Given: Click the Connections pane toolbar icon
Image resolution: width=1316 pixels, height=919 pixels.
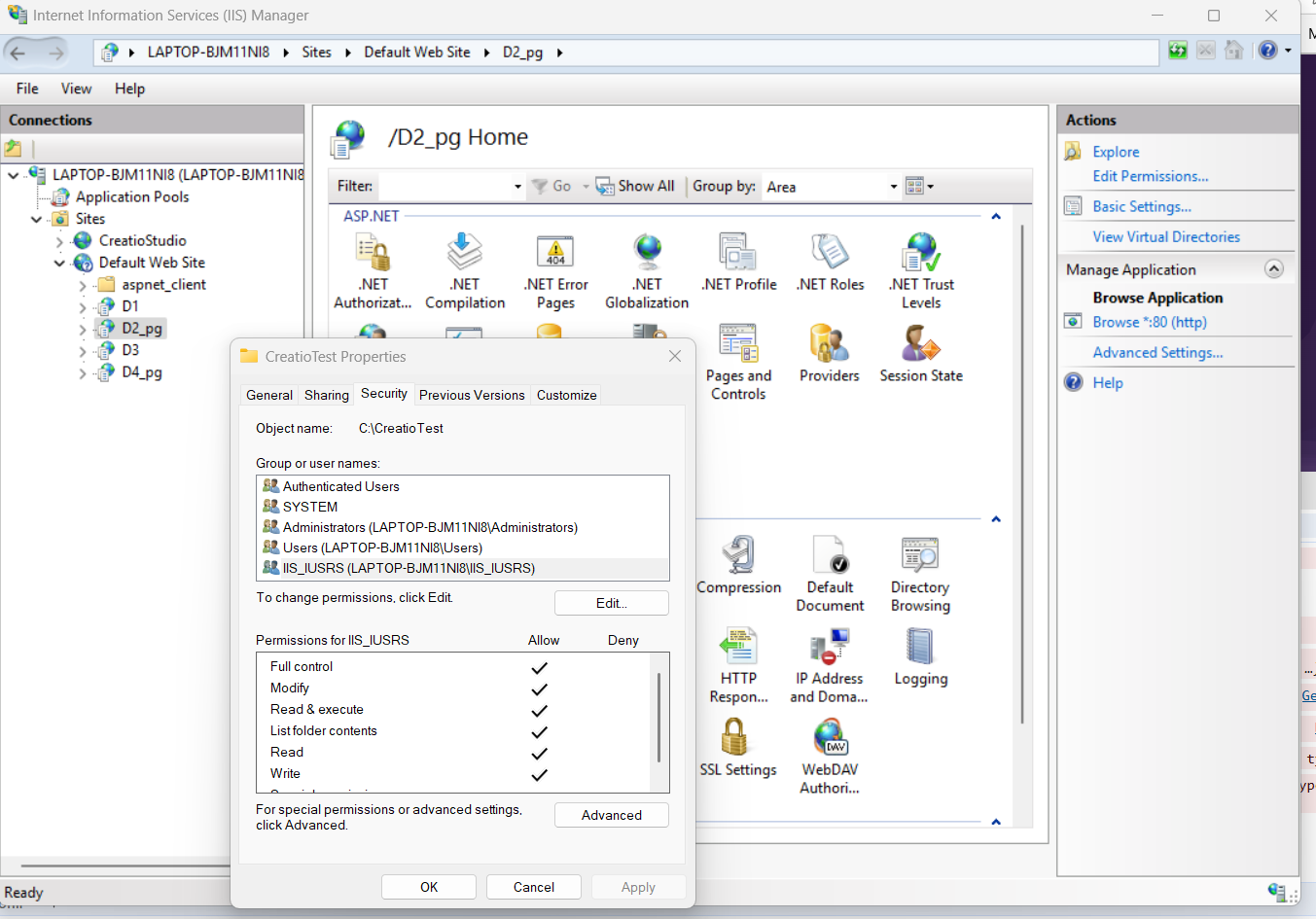Looking at the screenshot, I should click(x=13, y=149).
